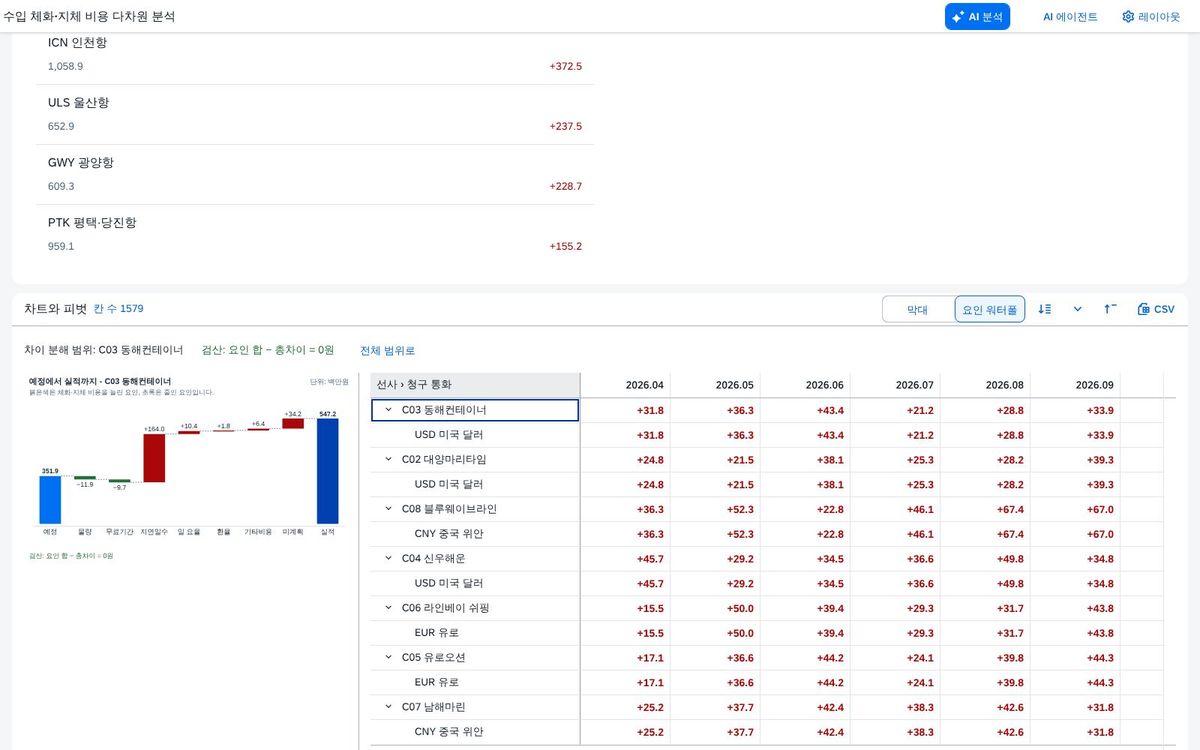Click the ICN 인천항 variance value +372.5

click(x=565, y=66)
